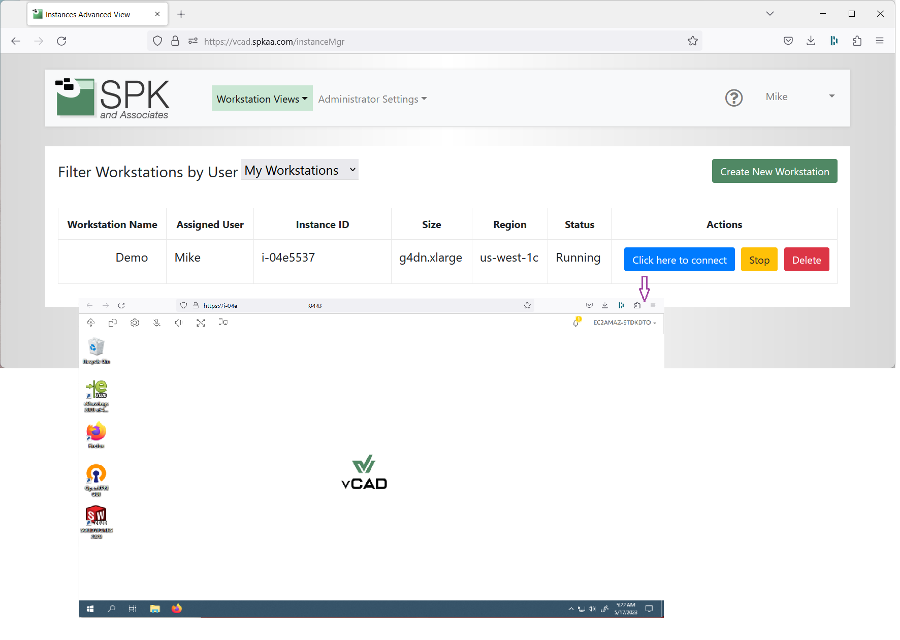The width and height of the screenshot is (900, 640).
Task: Click the Status column header
Action: [579, 224]
